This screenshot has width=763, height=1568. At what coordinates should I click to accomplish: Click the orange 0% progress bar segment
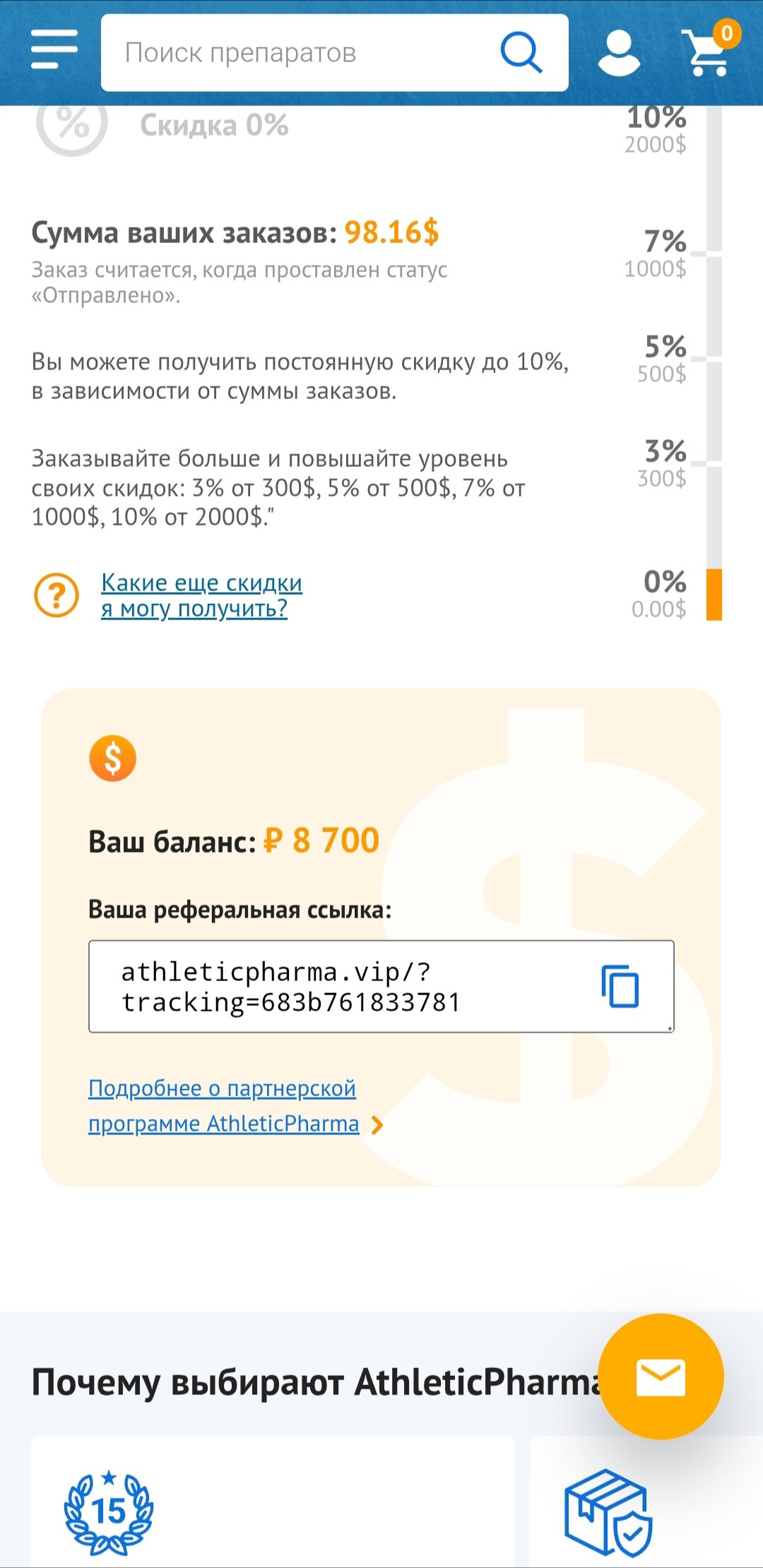point(714,595)
